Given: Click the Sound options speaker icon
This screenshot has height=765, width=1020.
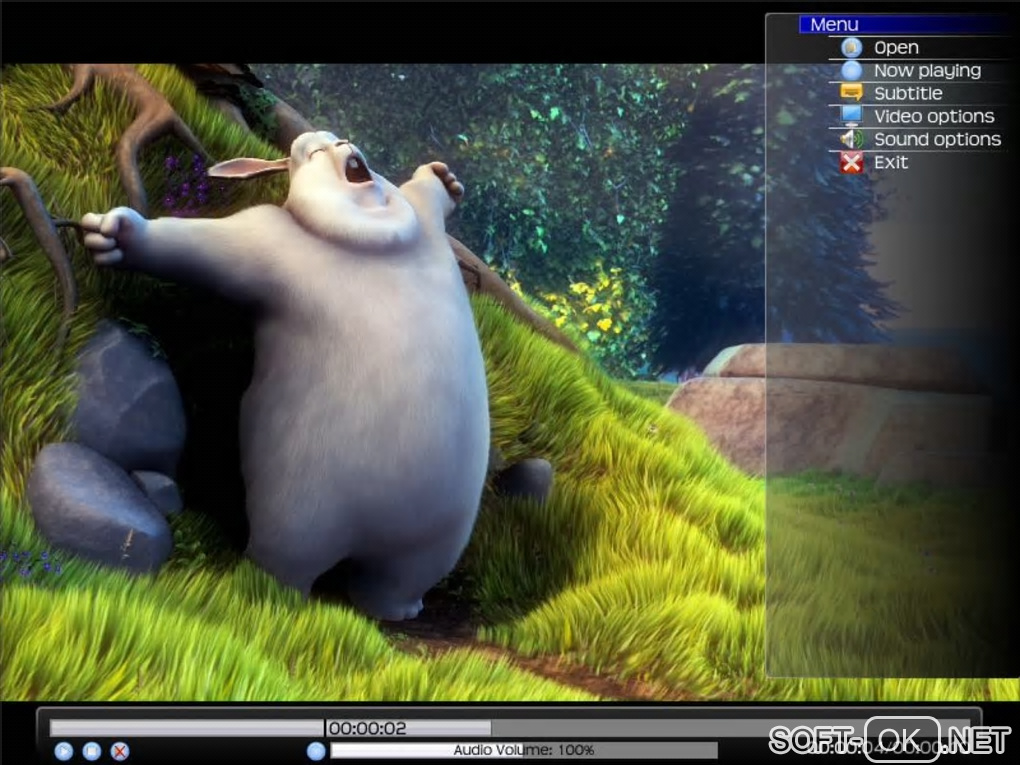Looking at the screenshot, I should click(852, 139).
